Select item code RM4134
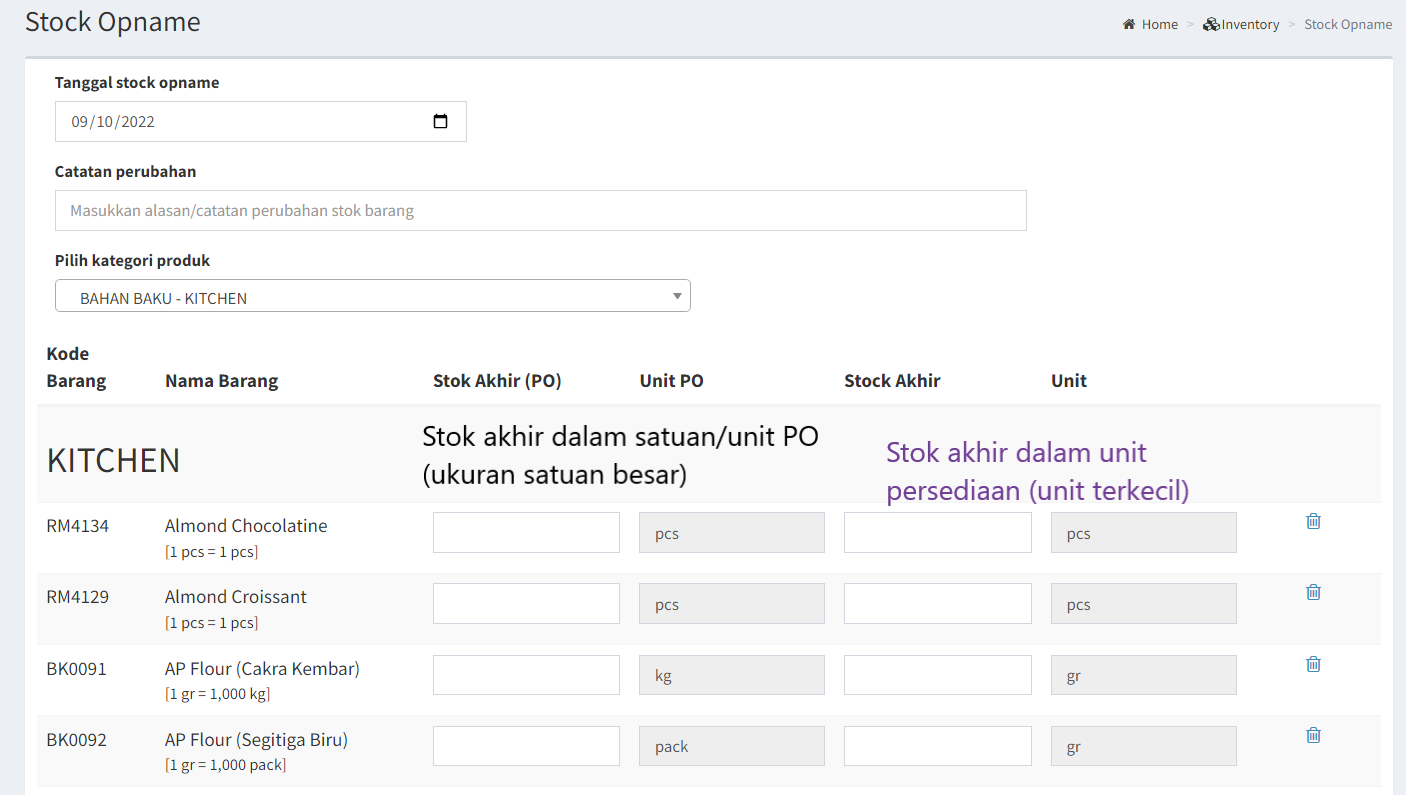This screenshot has width=1406, height=795. click(x=77, y=525)
